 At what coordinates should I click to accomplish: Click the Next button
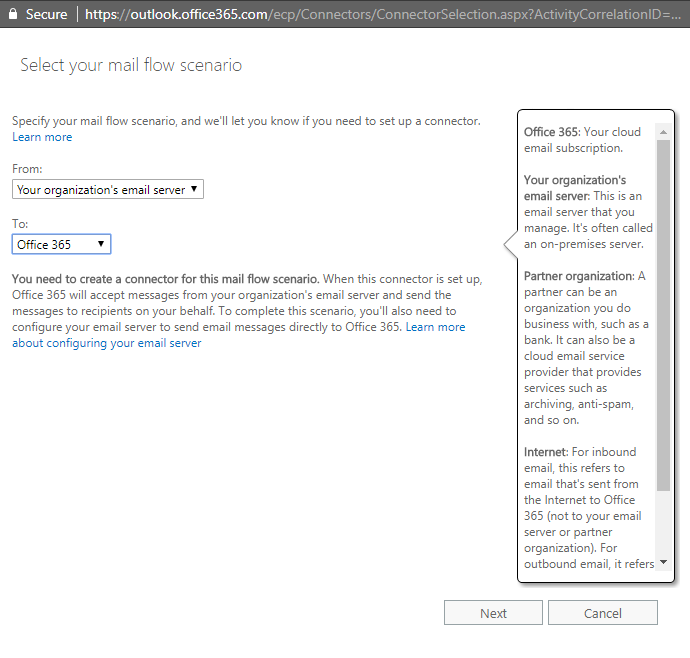[493, 613]
